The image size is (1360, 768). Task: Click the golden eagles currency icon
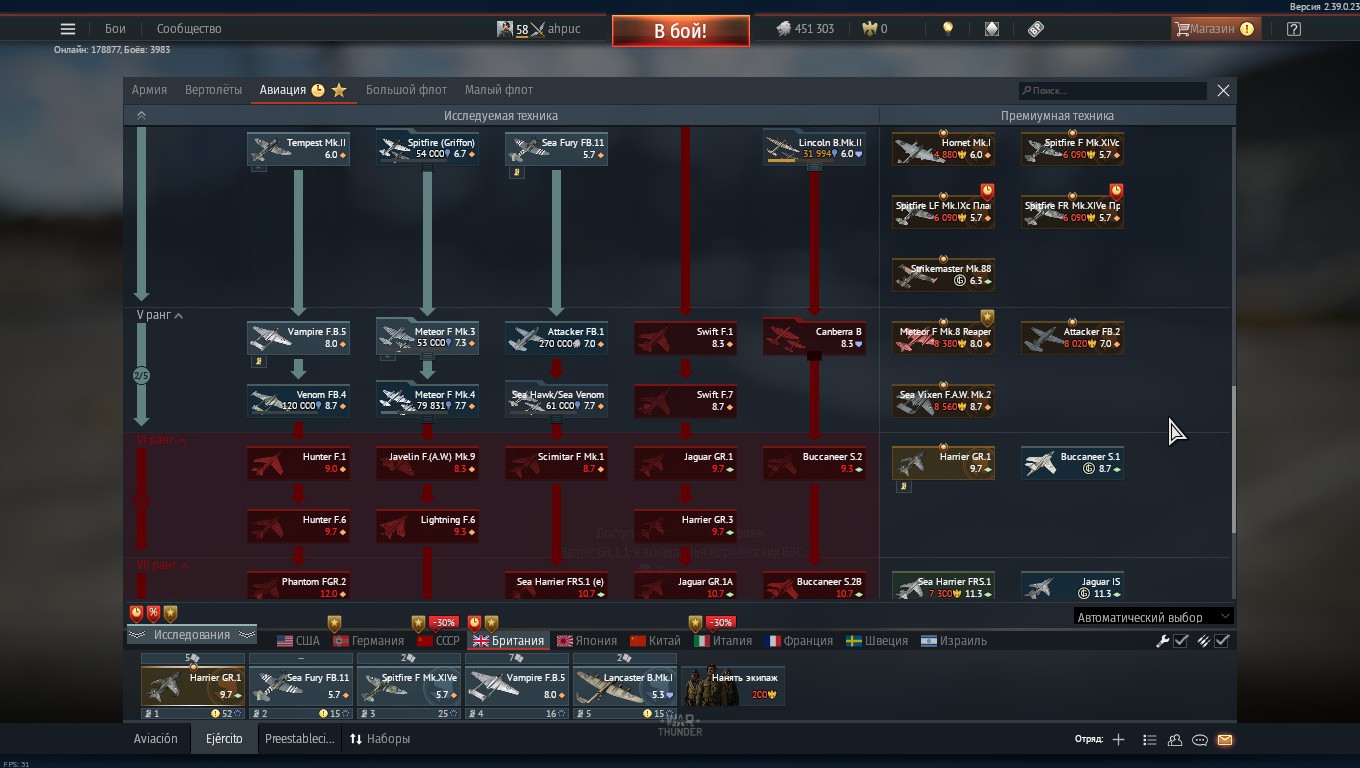[869, 29]
